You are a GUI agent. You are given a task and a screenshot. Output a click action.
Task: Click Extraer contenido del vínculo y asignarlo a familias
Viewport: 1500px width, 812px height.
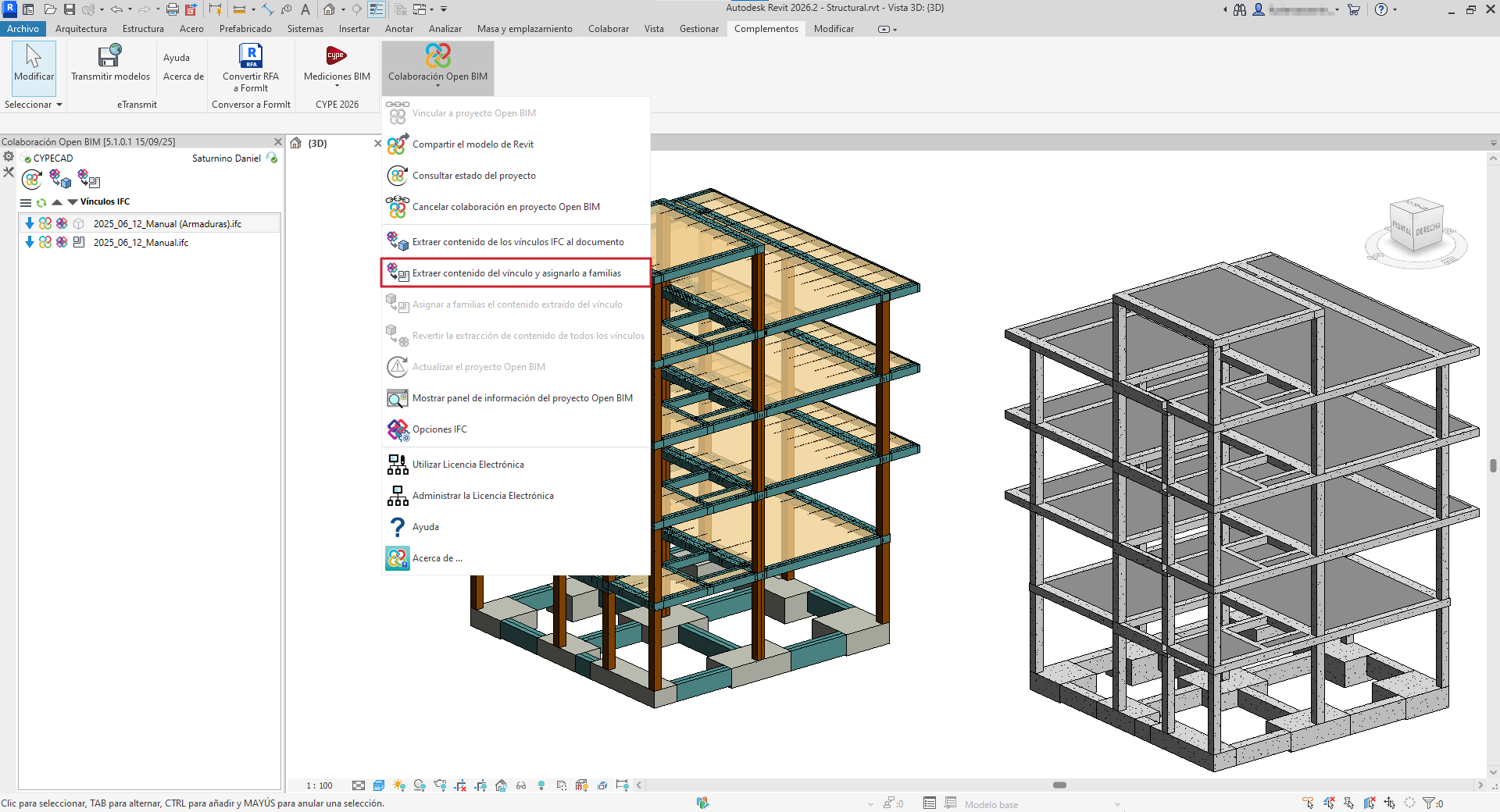[516, 273]
